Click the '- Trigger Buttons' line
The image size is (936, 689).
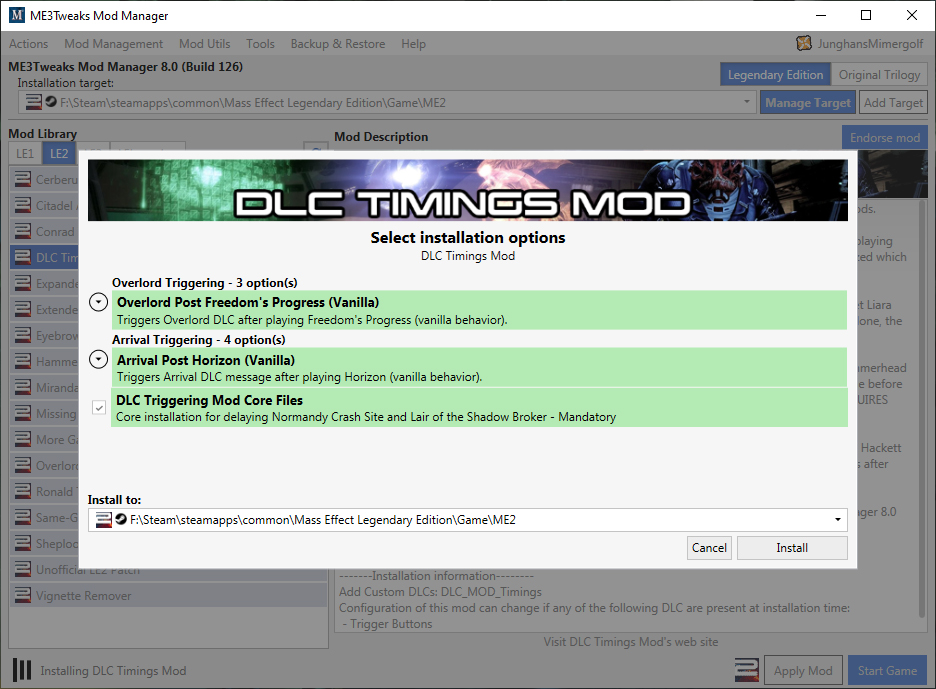coord(387,624)
